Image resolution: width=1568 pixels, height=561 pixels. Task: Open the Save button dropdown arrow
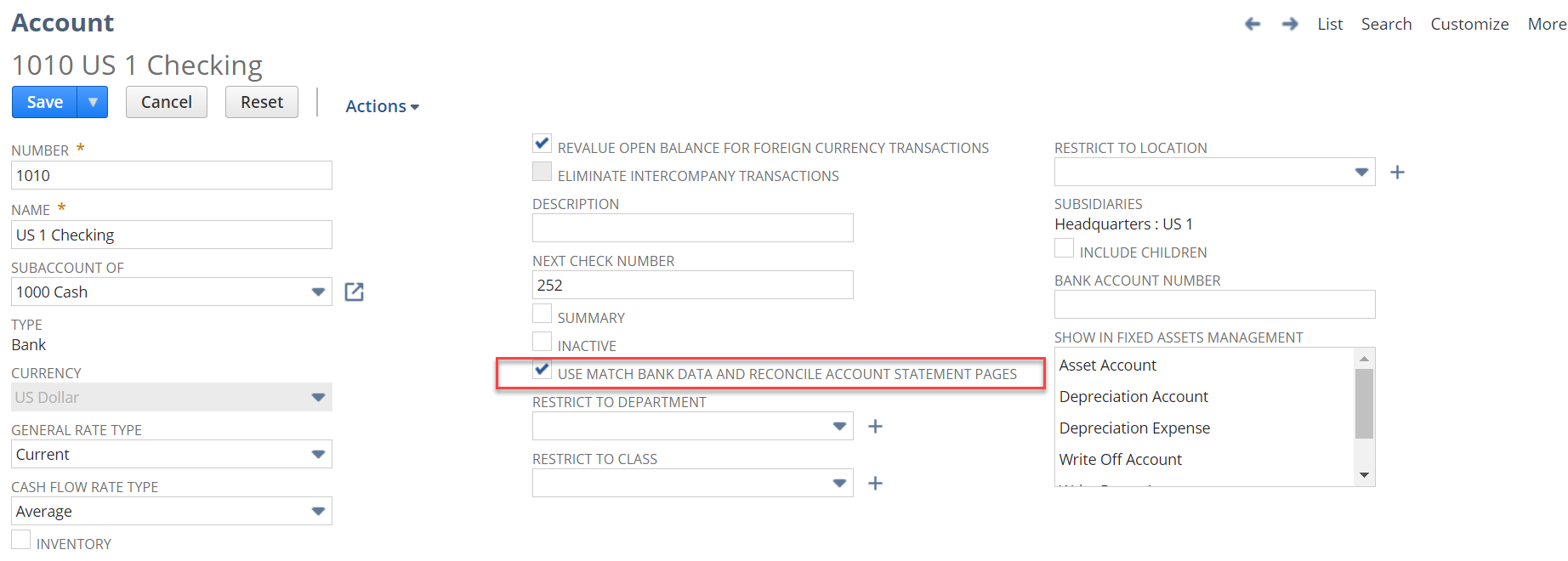93,102
